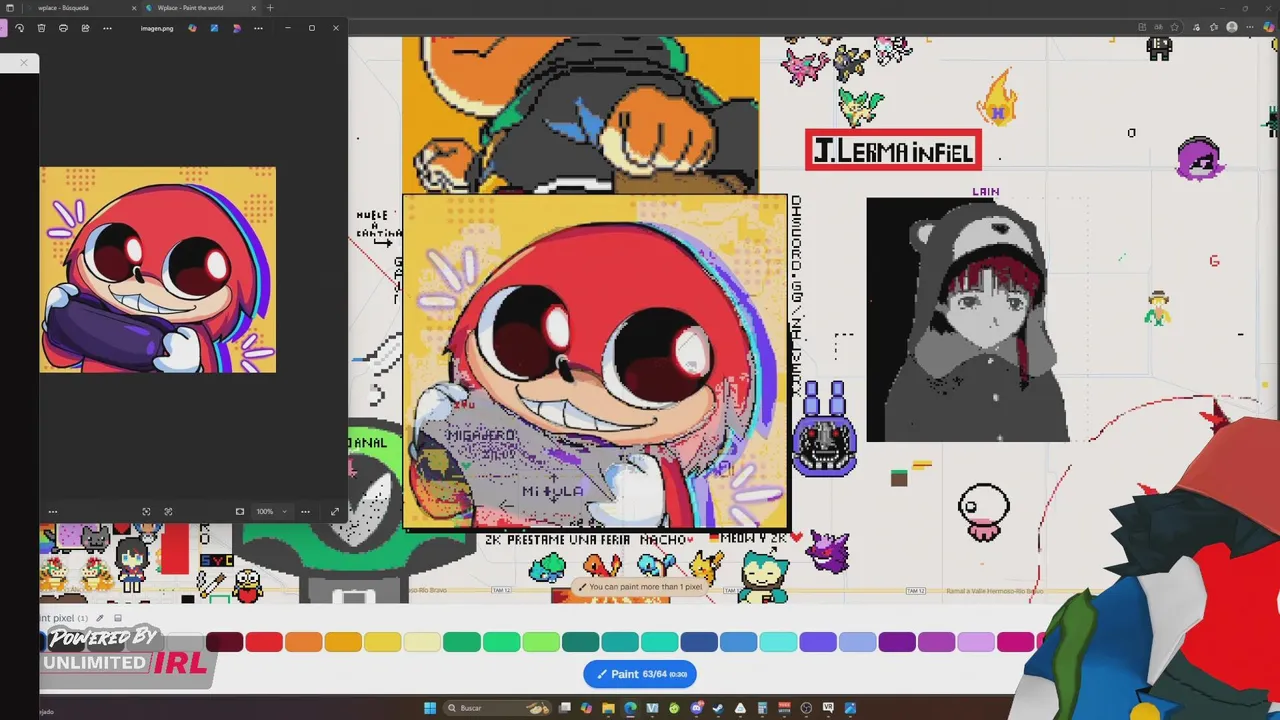The image size is (1280, 720).
Task: Pick the light lavender color swatch
Action: tap(976, 642)
